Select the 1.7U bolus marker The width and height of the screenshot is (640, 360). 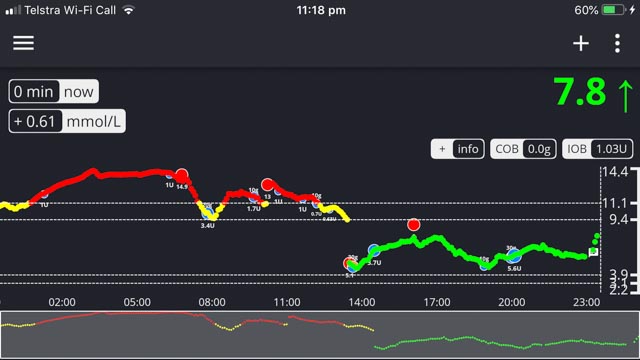point(253,199)
